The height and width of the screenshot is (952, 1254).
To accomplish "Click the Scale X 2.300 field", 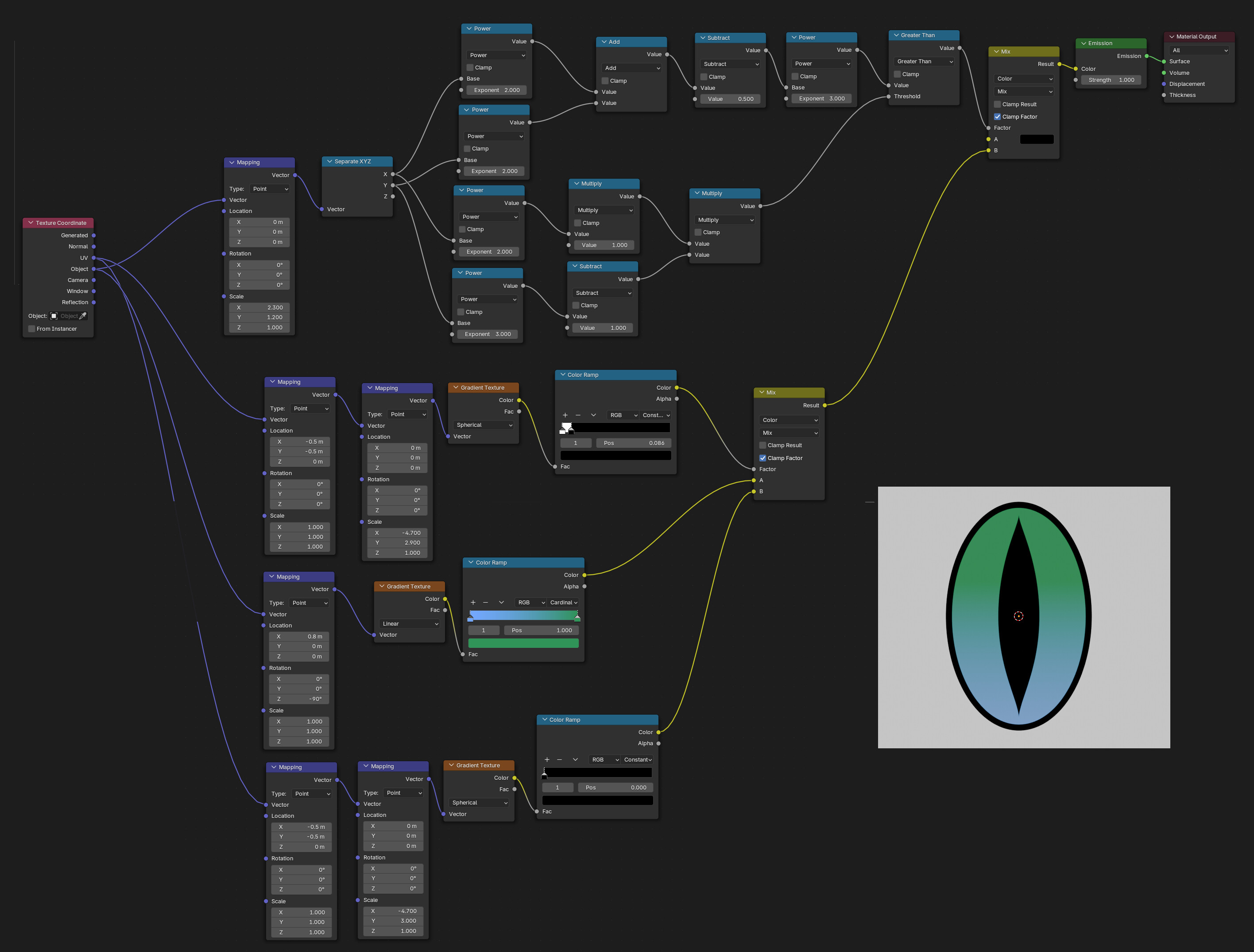I will pyautogui.click(x=259, y=307).
